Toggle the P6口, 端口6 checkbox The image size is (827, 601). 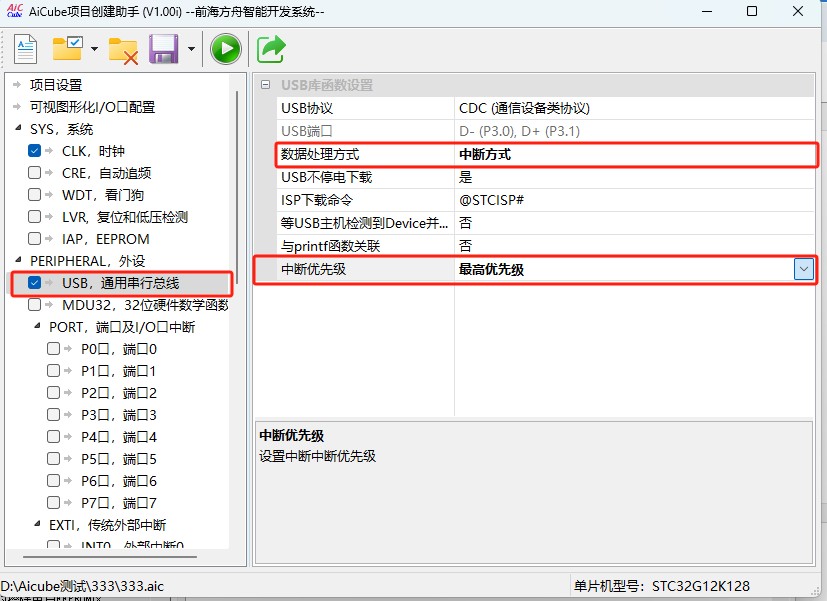[x=53, y=480]
